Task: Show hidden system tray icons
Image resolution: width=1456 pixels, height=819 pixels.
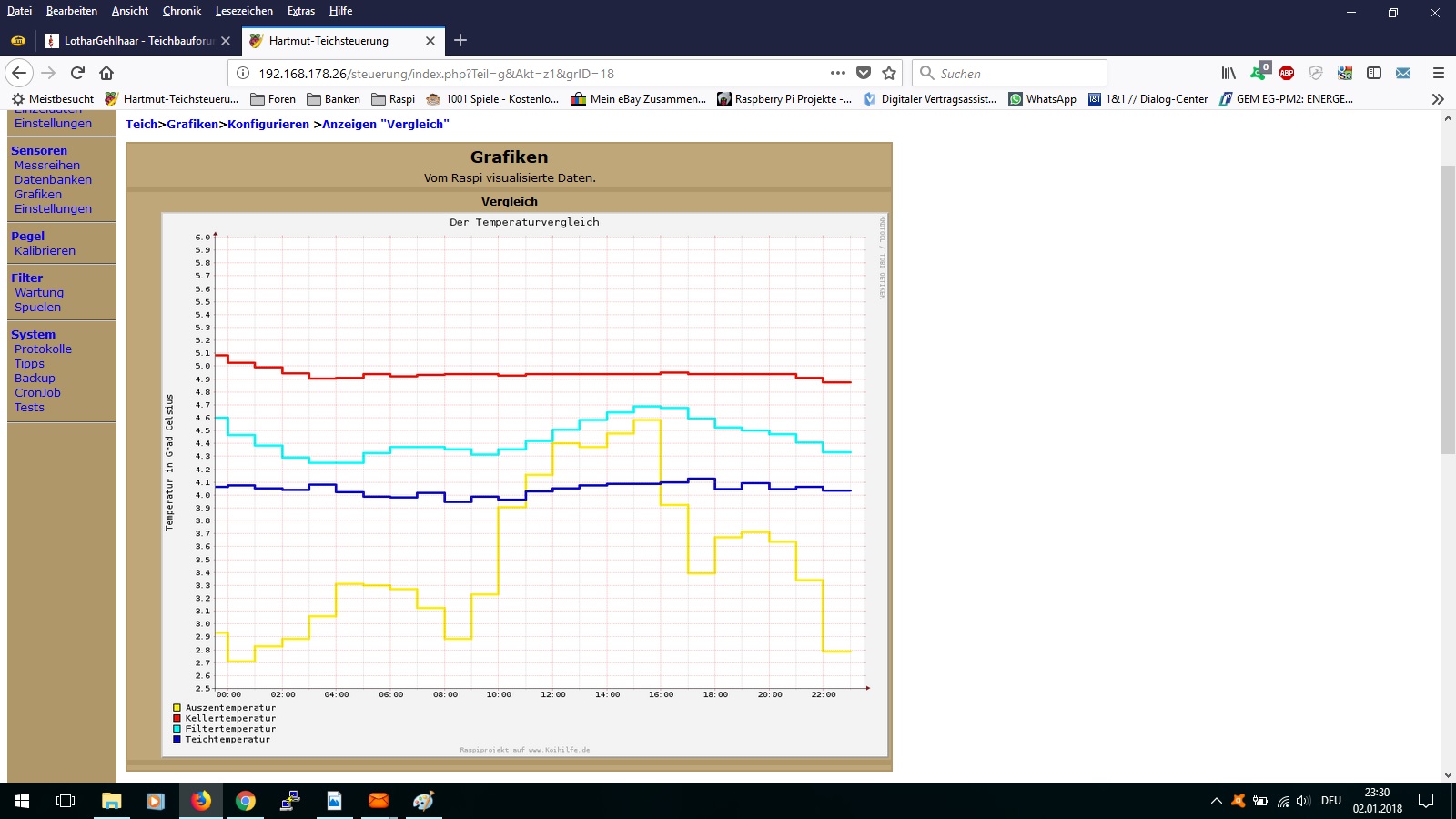Action: click(x=1216, y=801)
